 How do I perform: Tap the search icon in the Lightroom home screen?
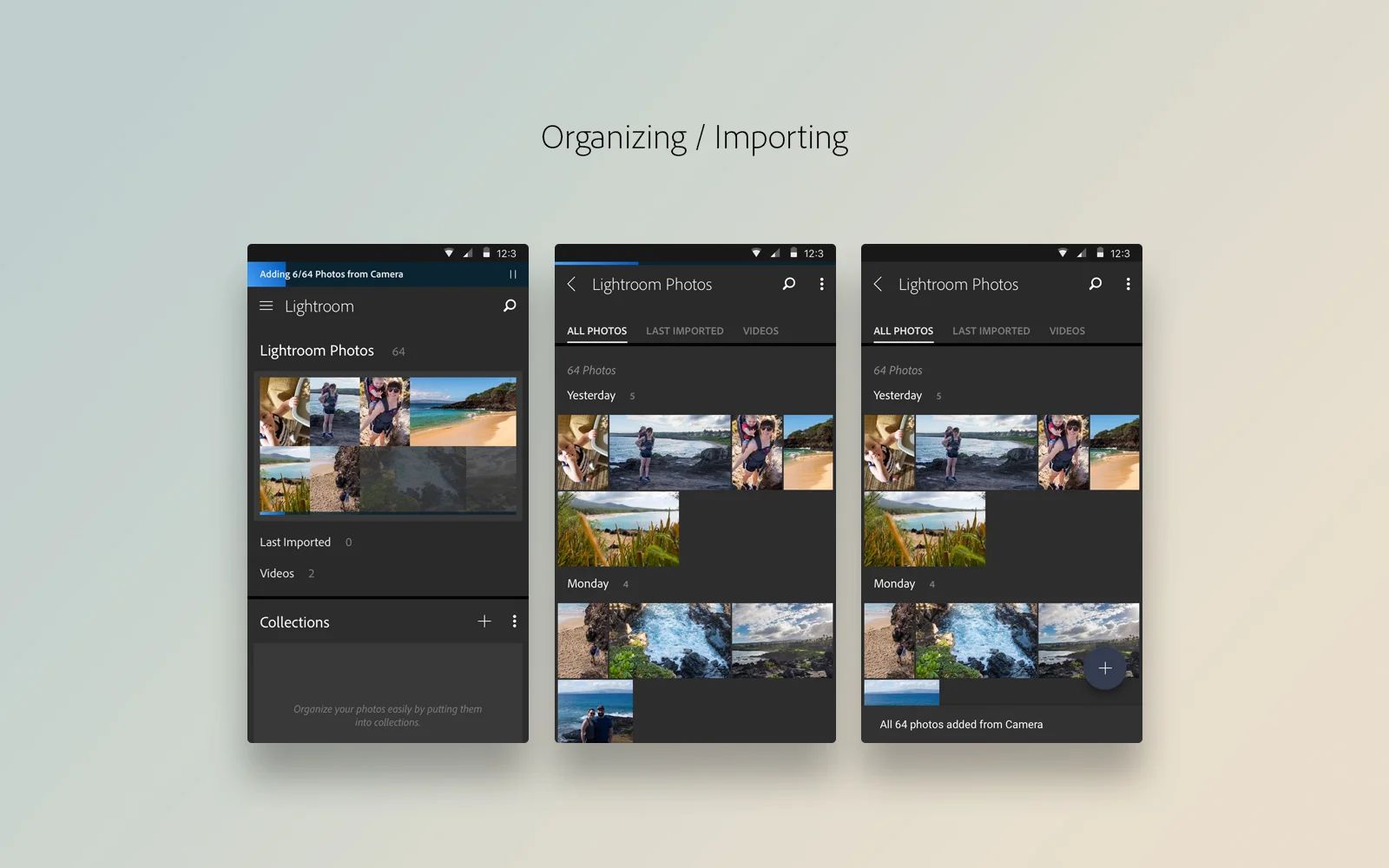click(510, 306)
